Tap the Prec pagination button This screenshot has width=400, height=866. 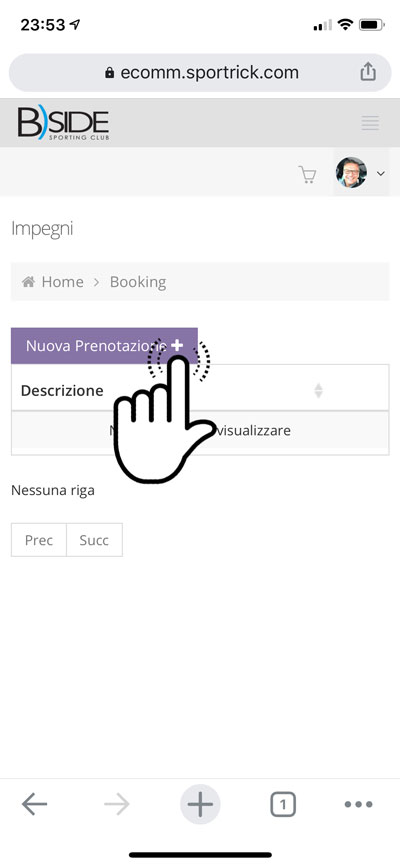39,540
